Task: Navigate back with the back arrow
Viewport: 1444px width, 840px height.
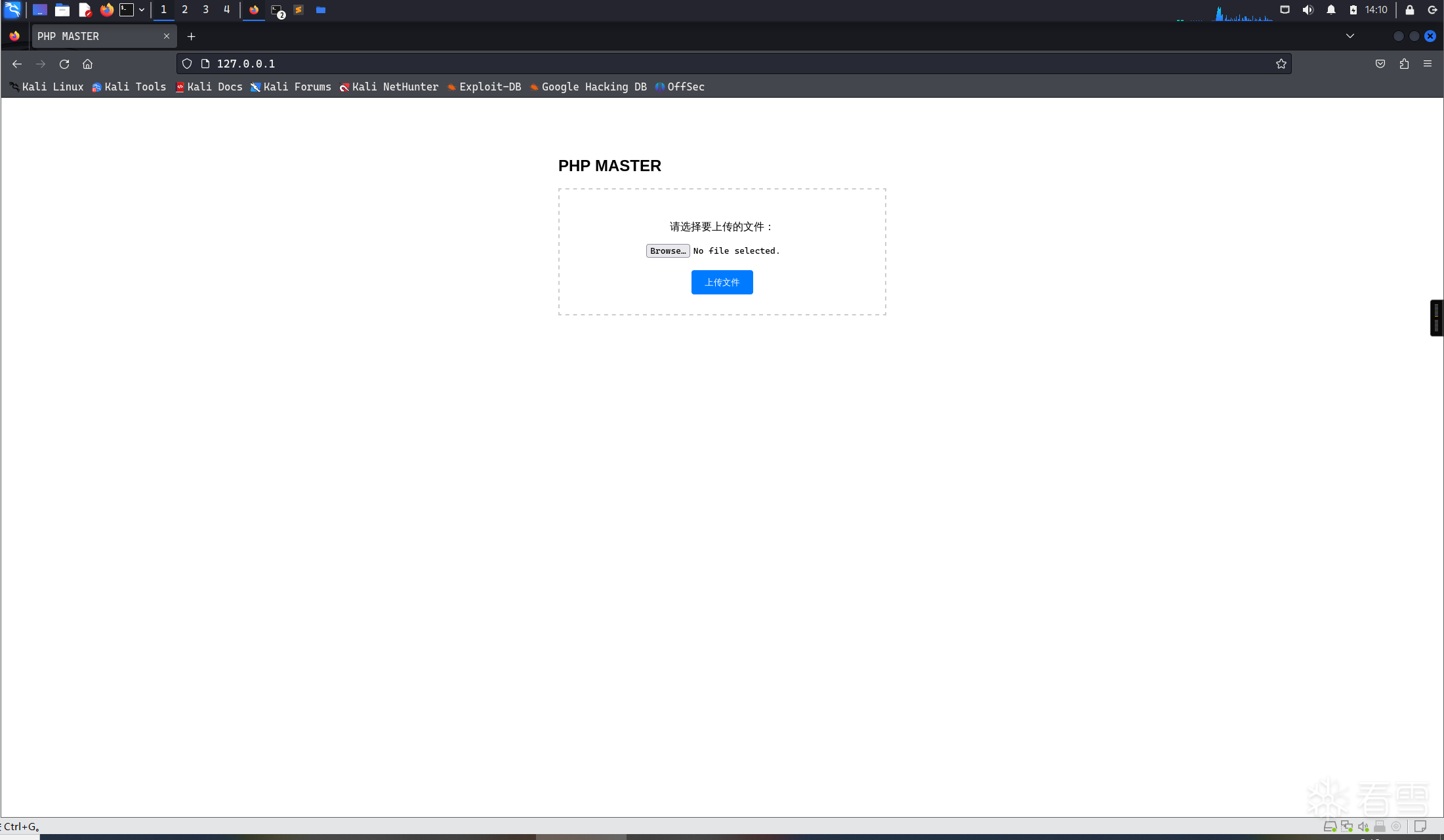Action: pyautogui.click(x=17, y=64)
